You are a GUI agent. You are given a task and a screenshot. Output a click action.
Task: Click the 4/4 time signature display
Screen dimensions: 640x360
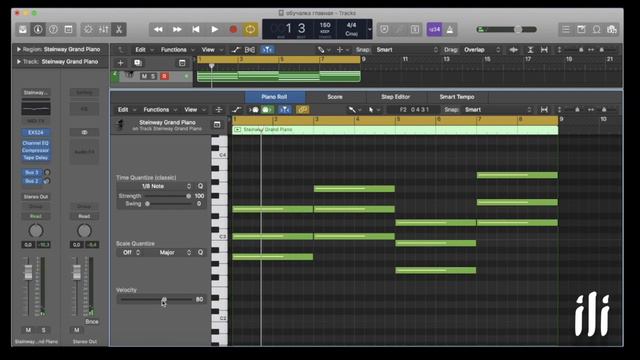[x=351, y=25]
